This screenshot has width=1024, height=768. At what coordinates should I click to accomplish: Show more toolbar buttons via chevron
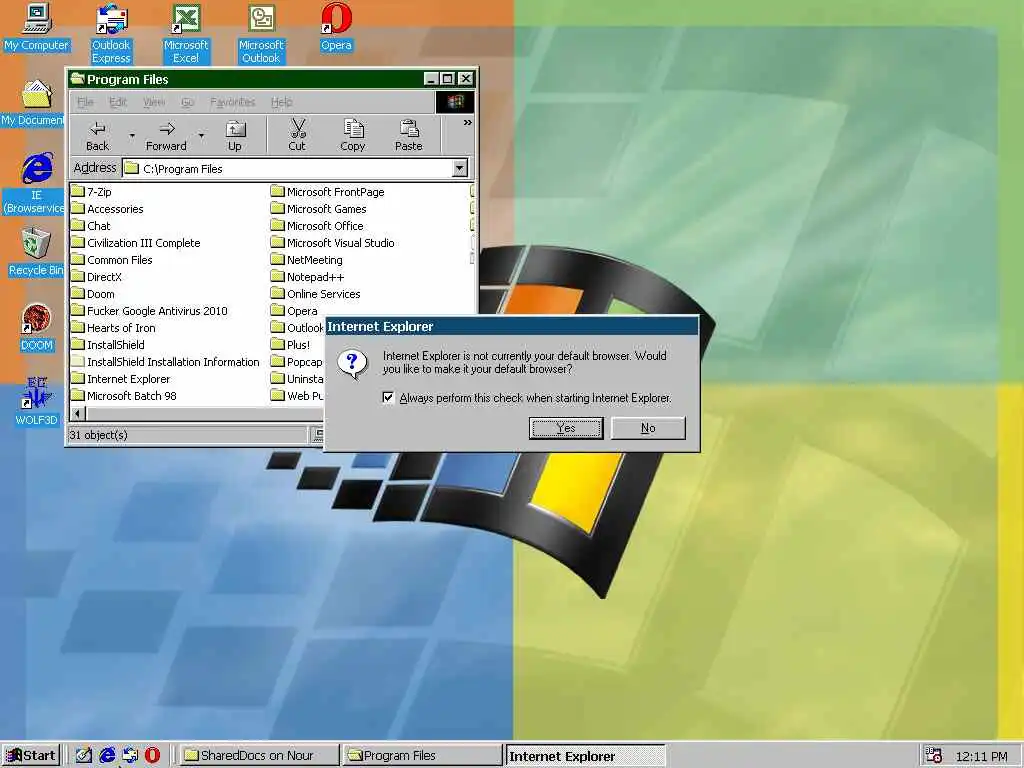(468, 123)
